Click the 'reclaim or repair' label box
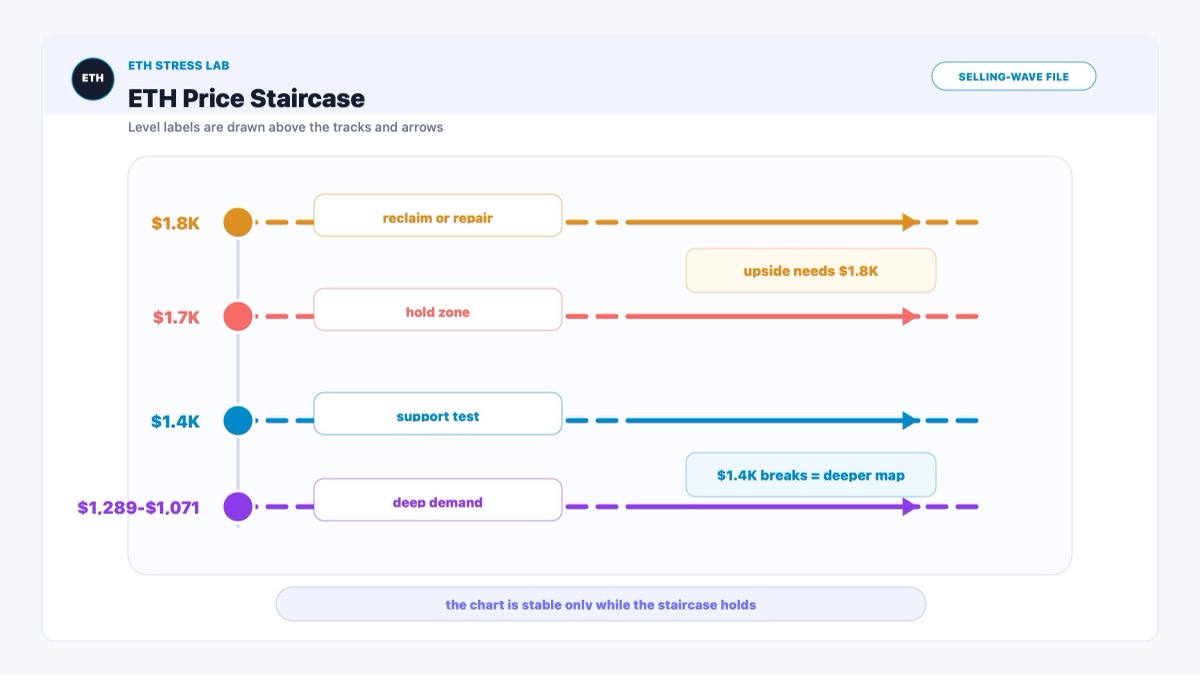The height and width of the screenshot is (675, 1200). pos(438,215)
